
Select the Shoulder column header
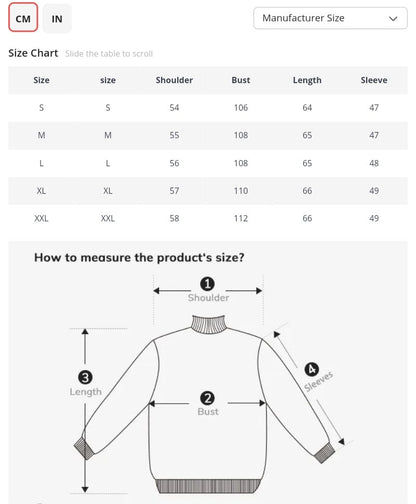(174, 80)
